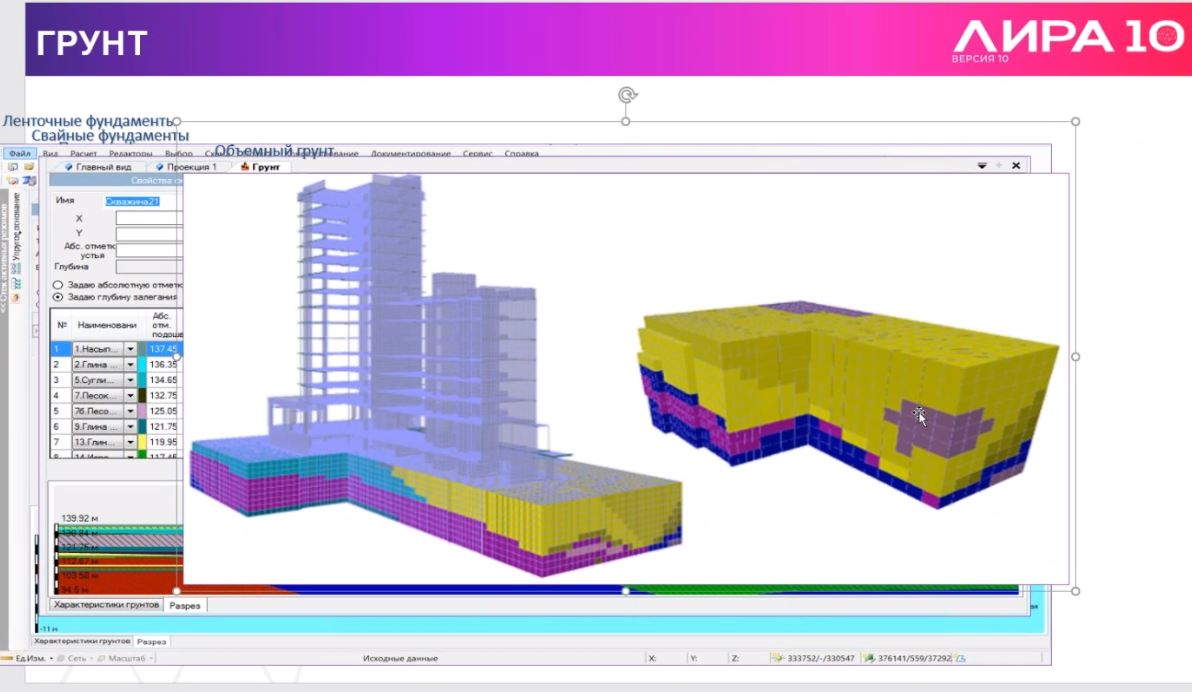1192x692 pixels.
Task: Select radio option Задаю глубину залегания
Action: coord(58,297)
